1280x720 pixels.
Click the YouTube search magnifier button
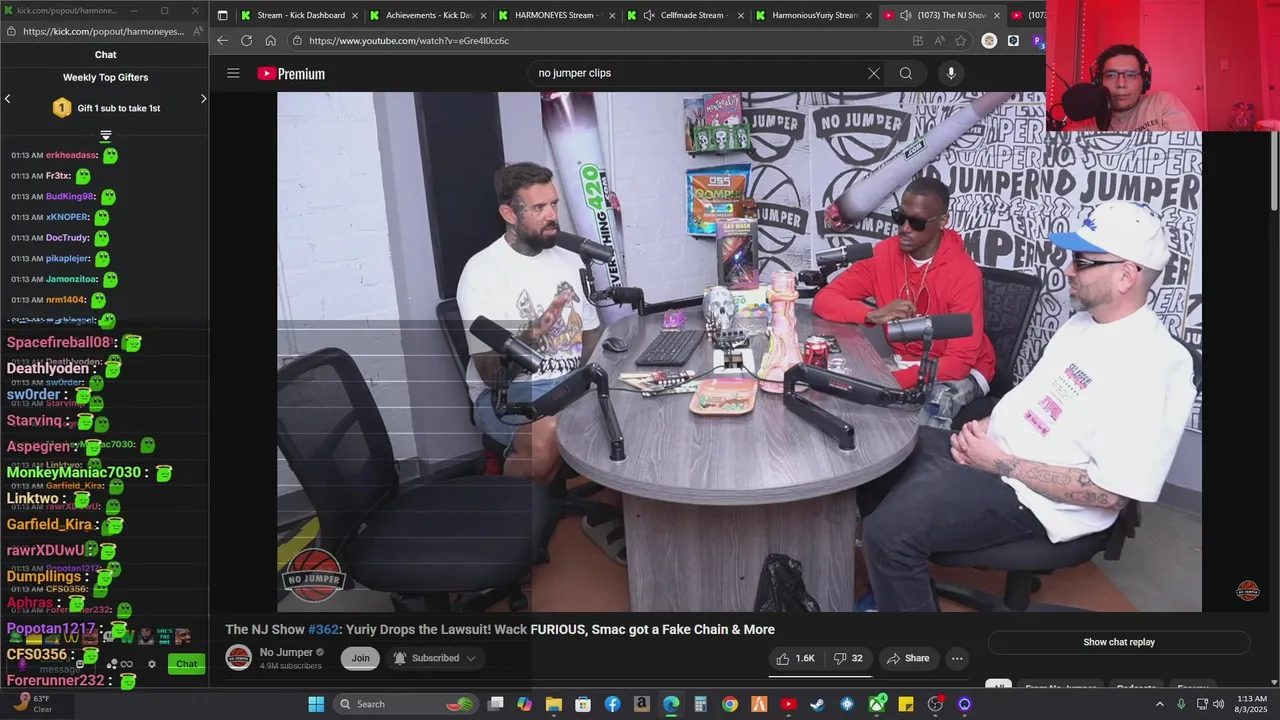click(x=905, y=73)
